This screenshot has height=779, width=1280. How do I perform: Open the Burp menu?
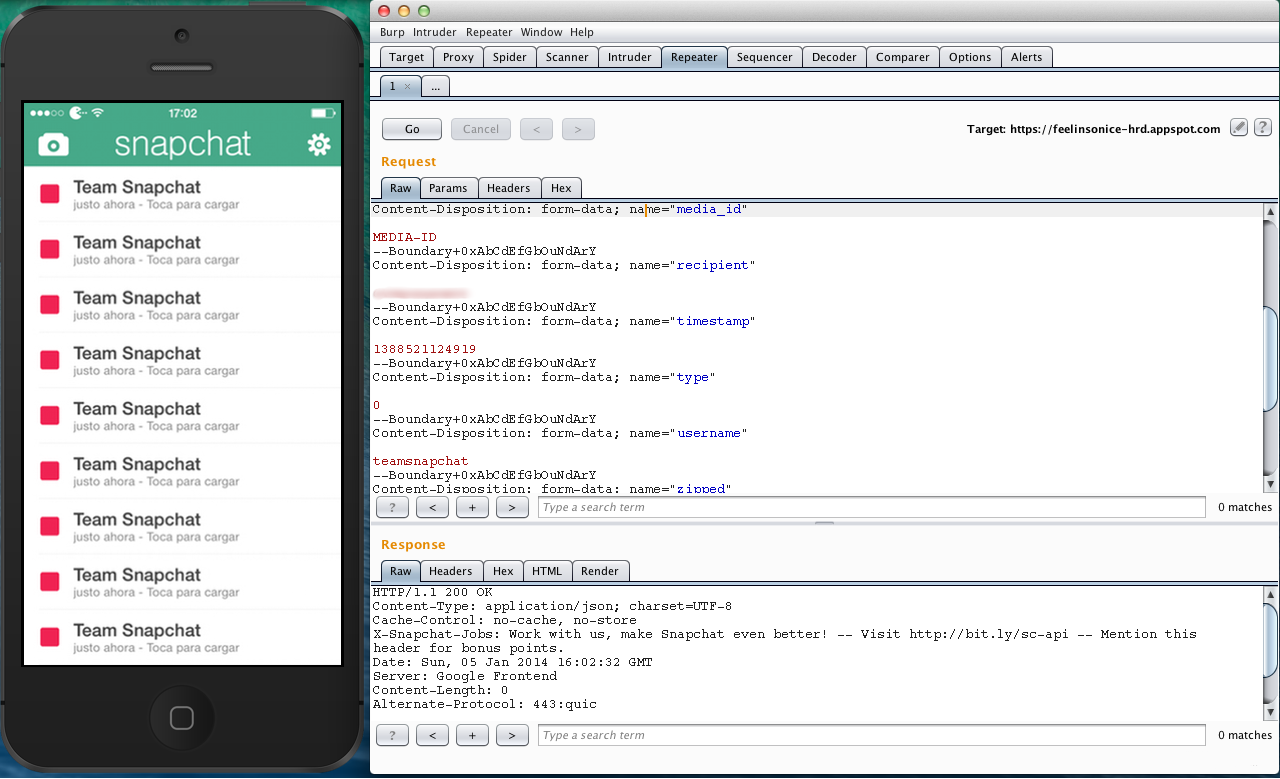tap(392, 32)
